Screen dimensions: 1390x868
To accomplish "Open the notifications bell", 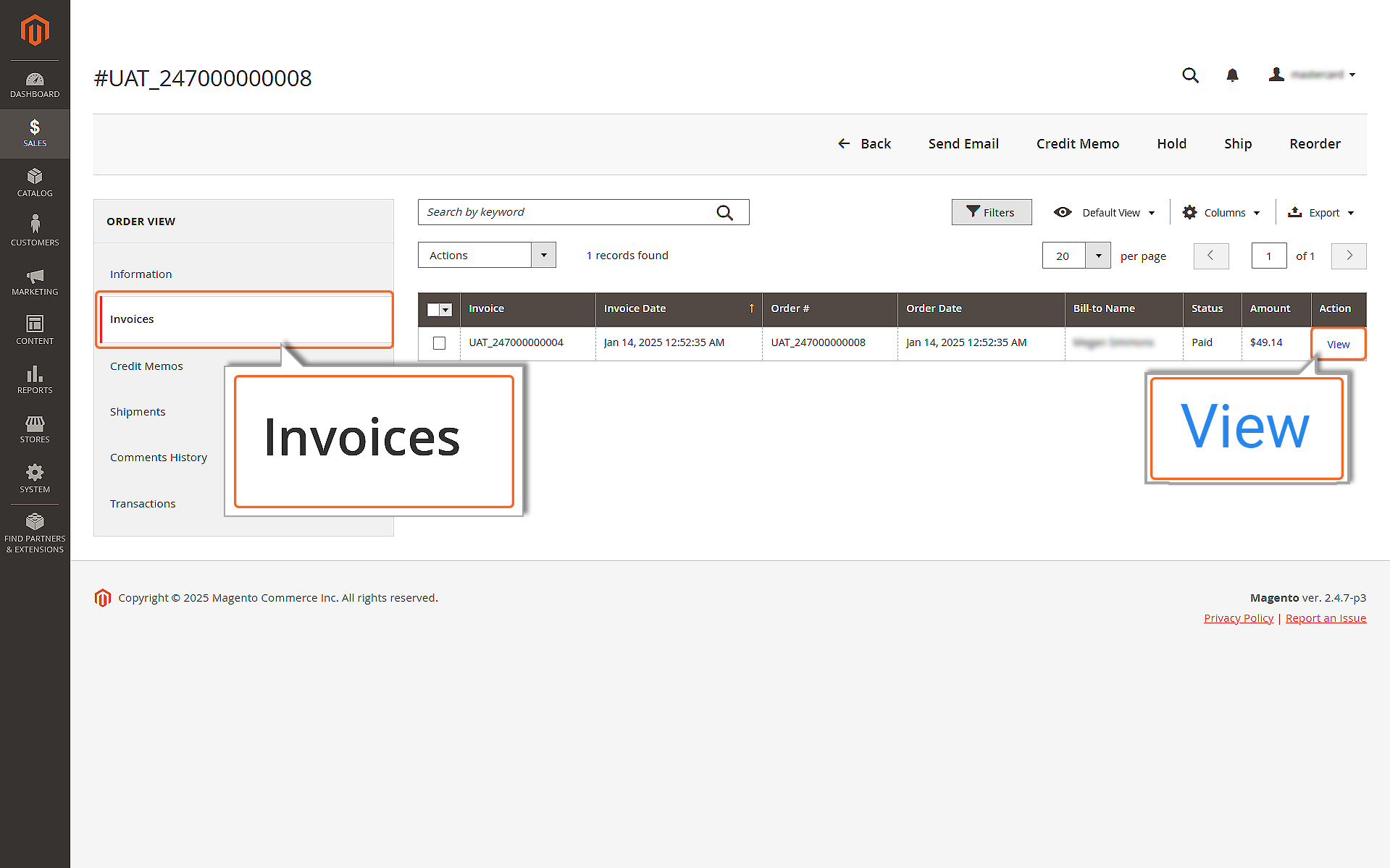I will tap(1232, 75).
